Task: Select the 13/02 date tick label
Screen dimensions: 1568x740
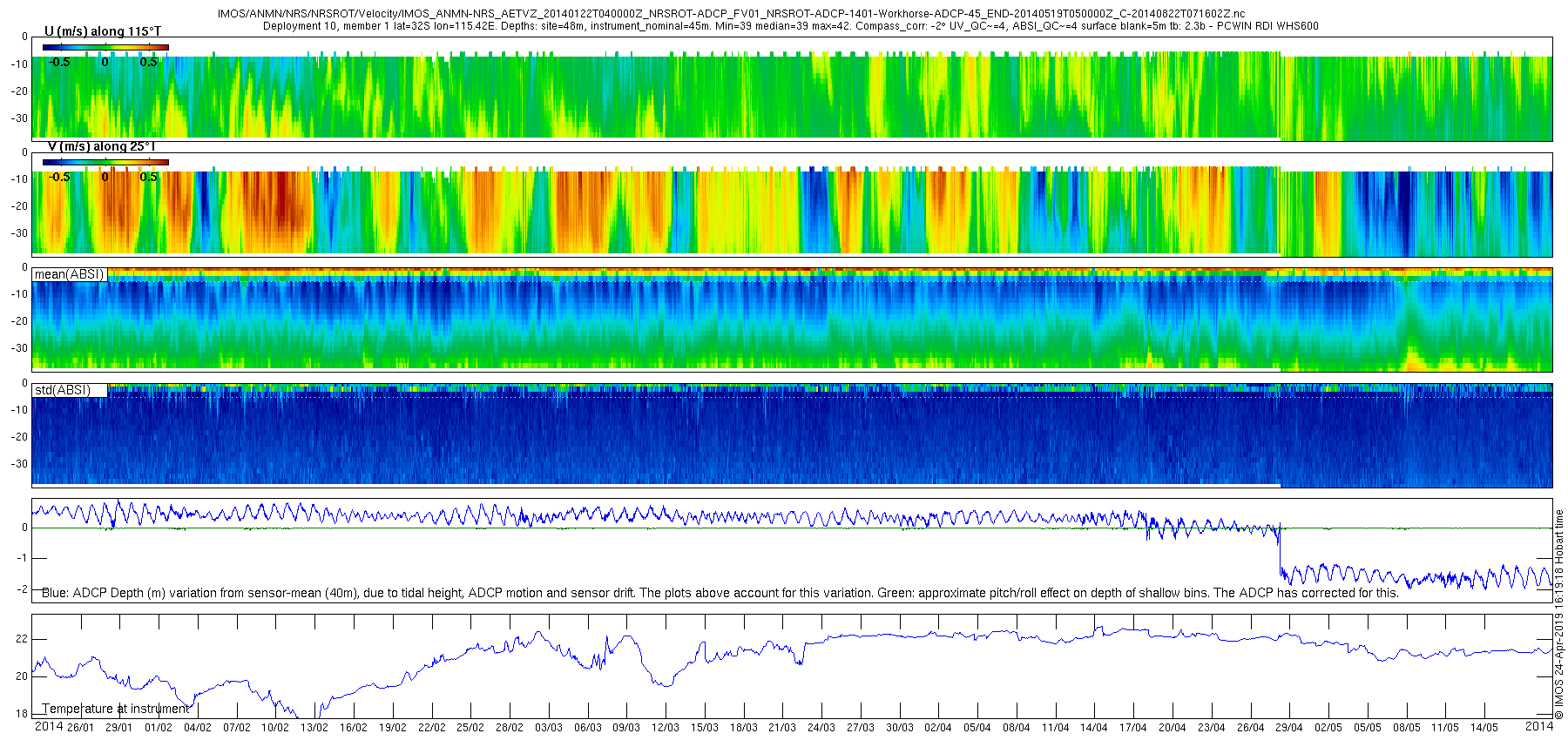Action: [x=314, y=728]
